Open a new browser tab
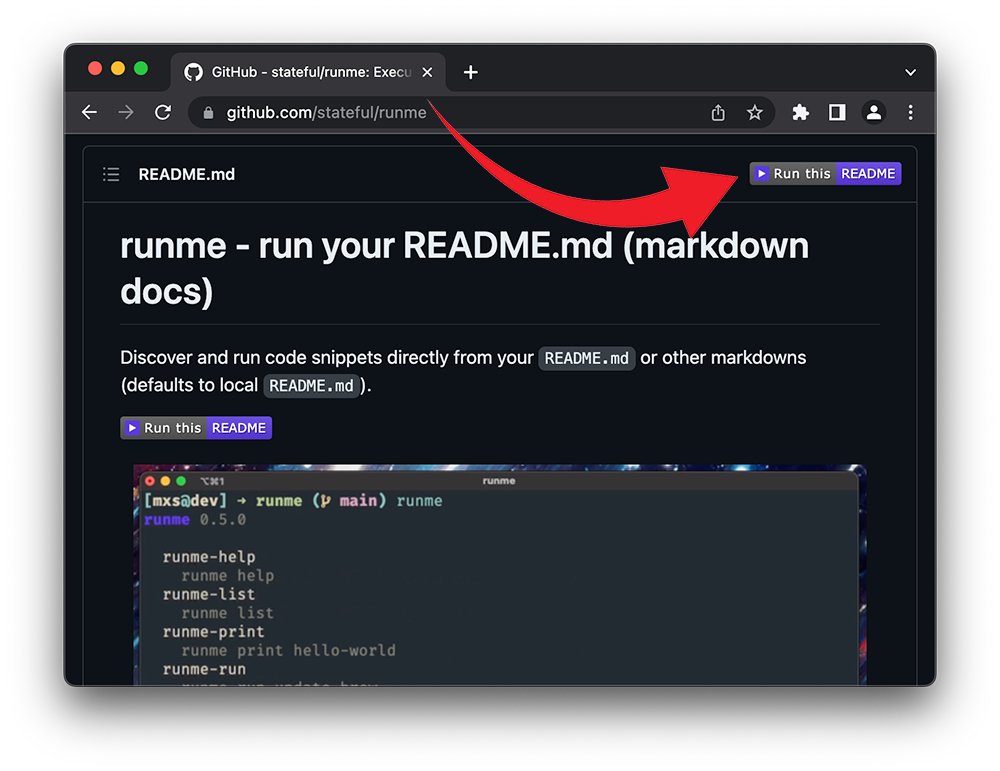The image size is (1000, 771). coord(470,71)
